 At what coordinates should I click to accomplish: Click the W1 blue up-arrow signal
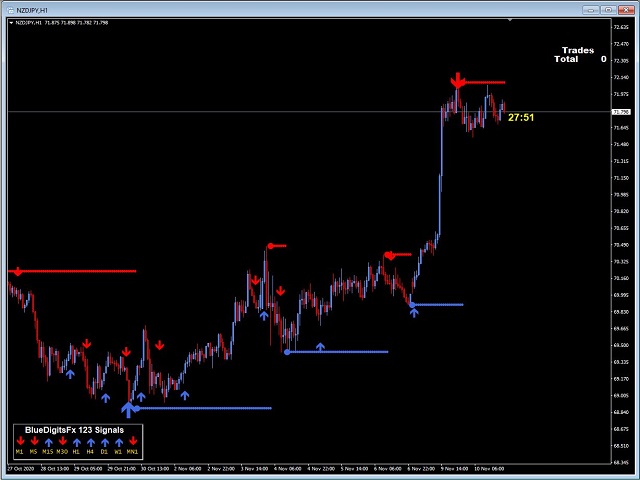(x=119, y=442)
